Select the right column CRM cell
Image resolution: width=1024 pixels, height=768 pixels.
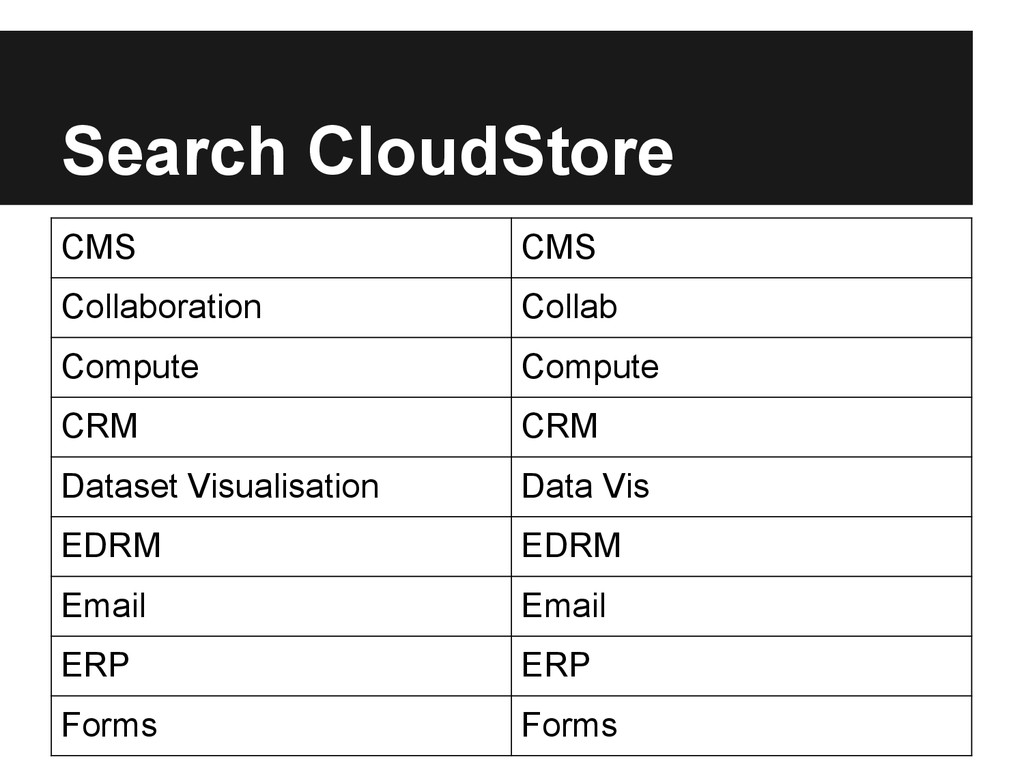[741, 427]
